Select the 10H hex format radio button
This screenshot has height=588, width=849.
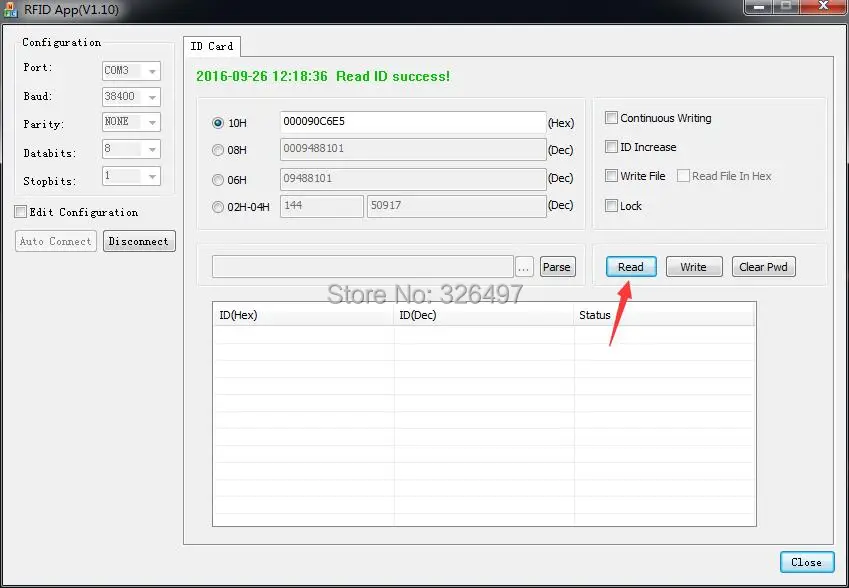218,123
